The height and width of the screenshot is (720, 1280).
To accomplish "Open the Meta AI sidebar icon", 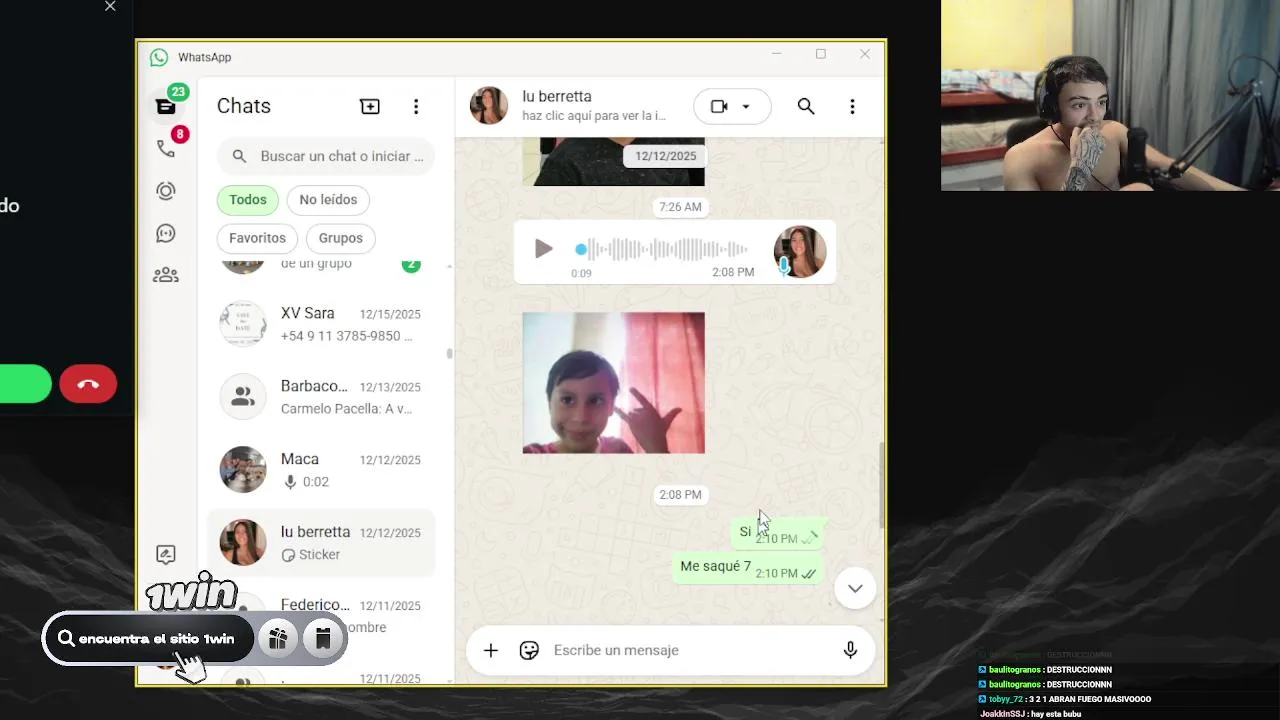I will click(166, 554).
